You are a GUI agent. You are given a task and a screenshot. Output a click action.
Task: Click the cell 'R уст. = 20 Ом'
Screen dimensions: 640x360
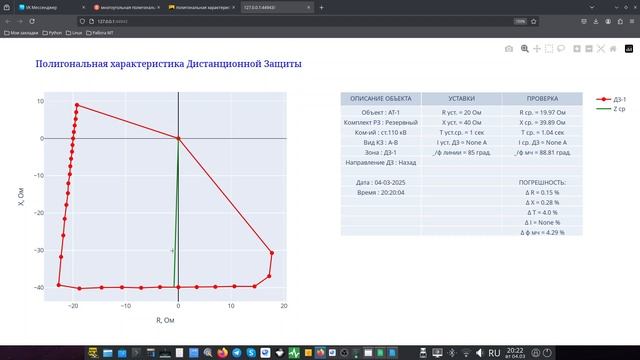(462, 112)
